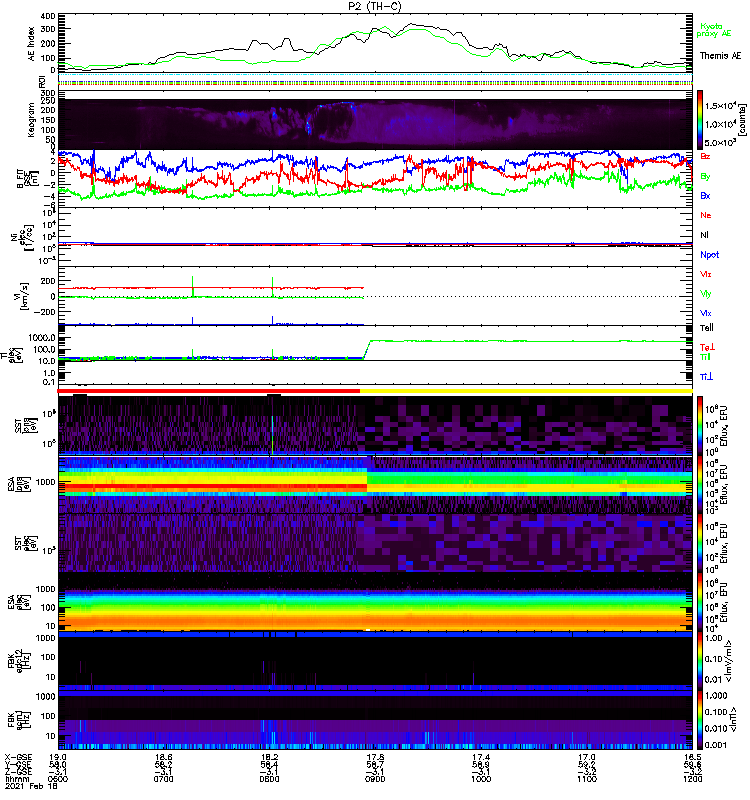Click the 1000 time axis label
The width and height of the screenshot is (750, 800).
click(x=481, y=779)
